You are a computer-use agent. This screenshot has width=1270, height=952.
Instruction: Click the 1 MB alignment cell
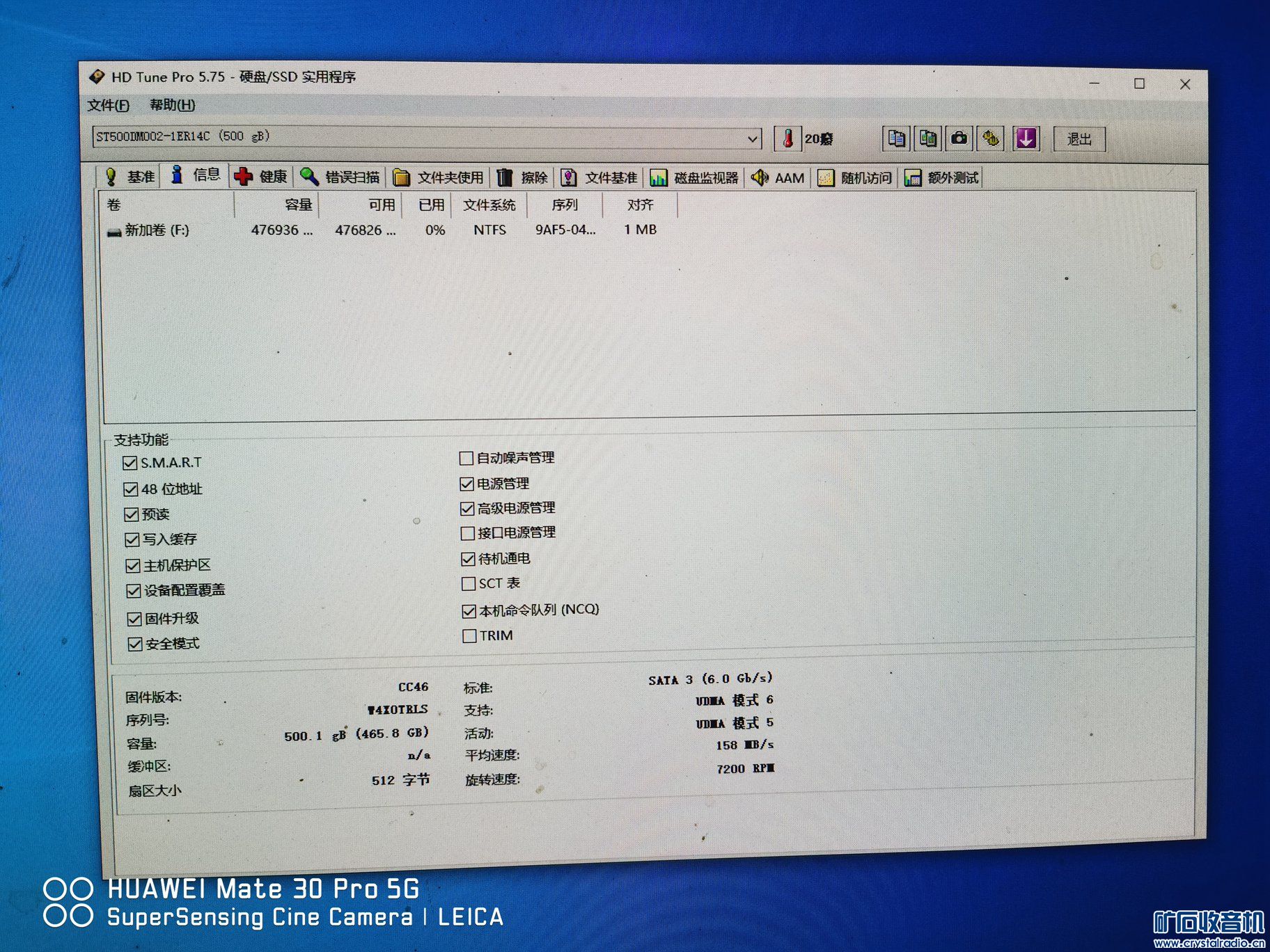tap(640, 230)
